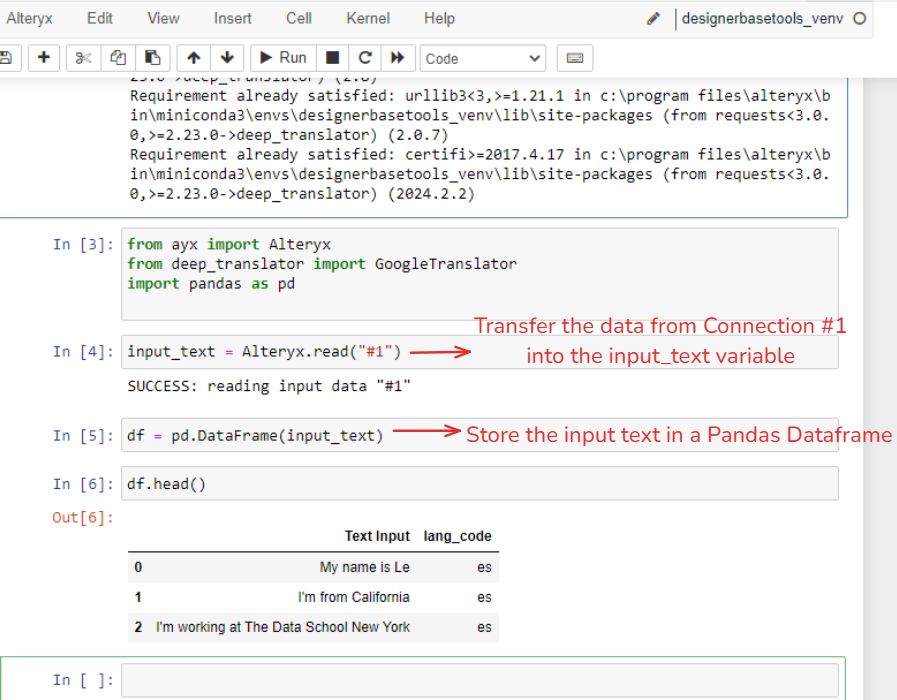Viewport: 897px width, 700px height.
Task: Click the 'I'm working at The Data School New York' cell
Action: (283, 627)
